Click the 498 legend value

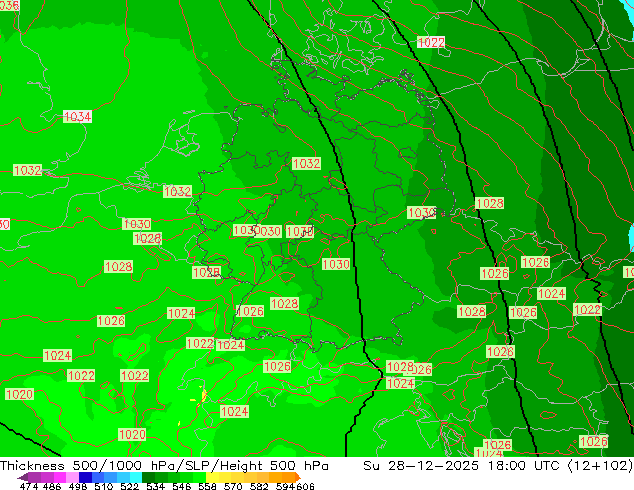coord(78,486)
